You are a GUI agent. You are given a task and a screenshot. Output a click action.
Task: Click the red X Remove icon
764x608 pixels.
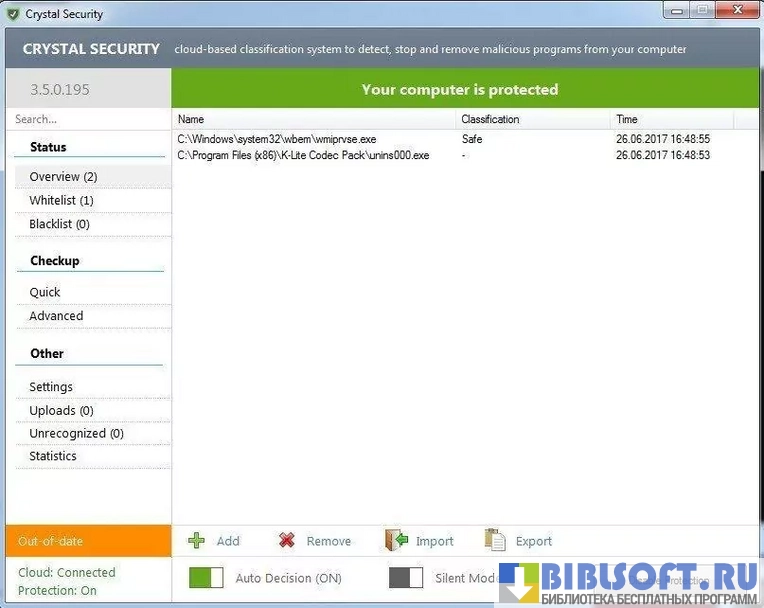287,540
